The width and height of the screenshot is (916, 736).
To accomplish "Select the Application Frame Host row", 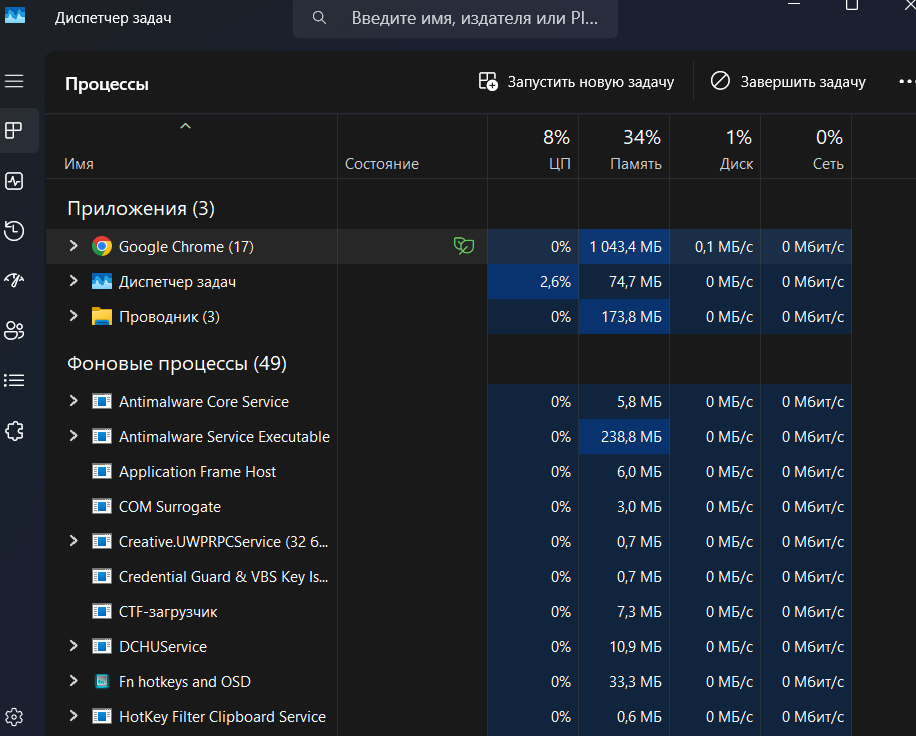I will pyautogui.click(x=449, y=471).
